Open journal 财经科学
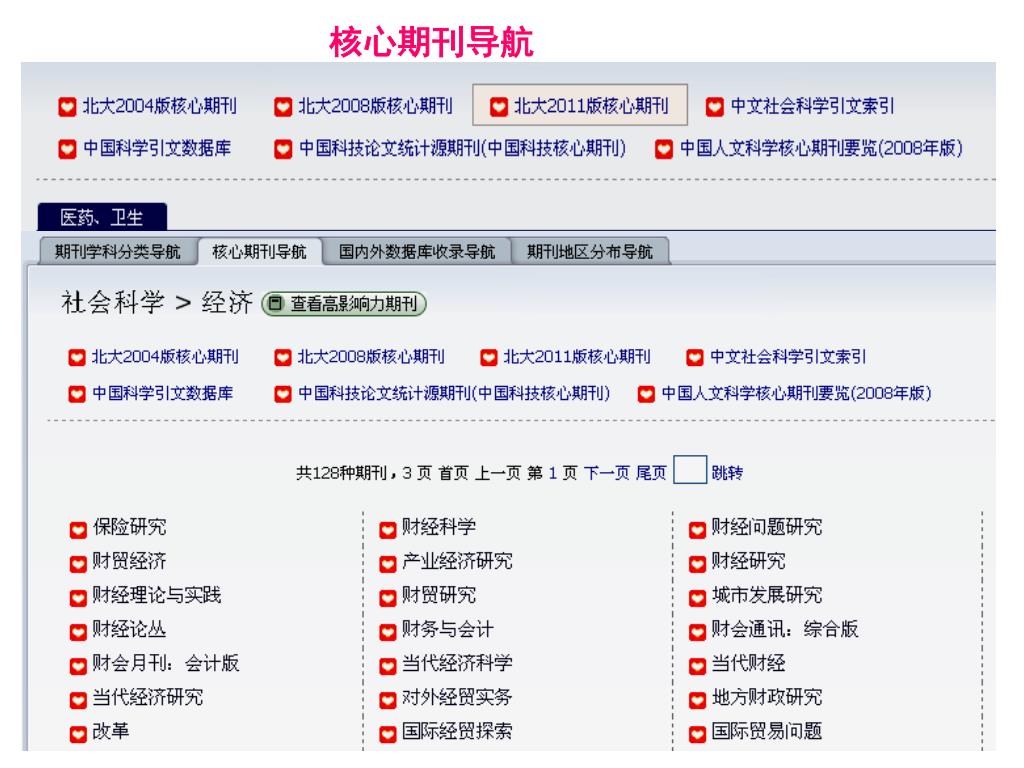Viewport: 1024px width, 768px height. pos(439,527)
